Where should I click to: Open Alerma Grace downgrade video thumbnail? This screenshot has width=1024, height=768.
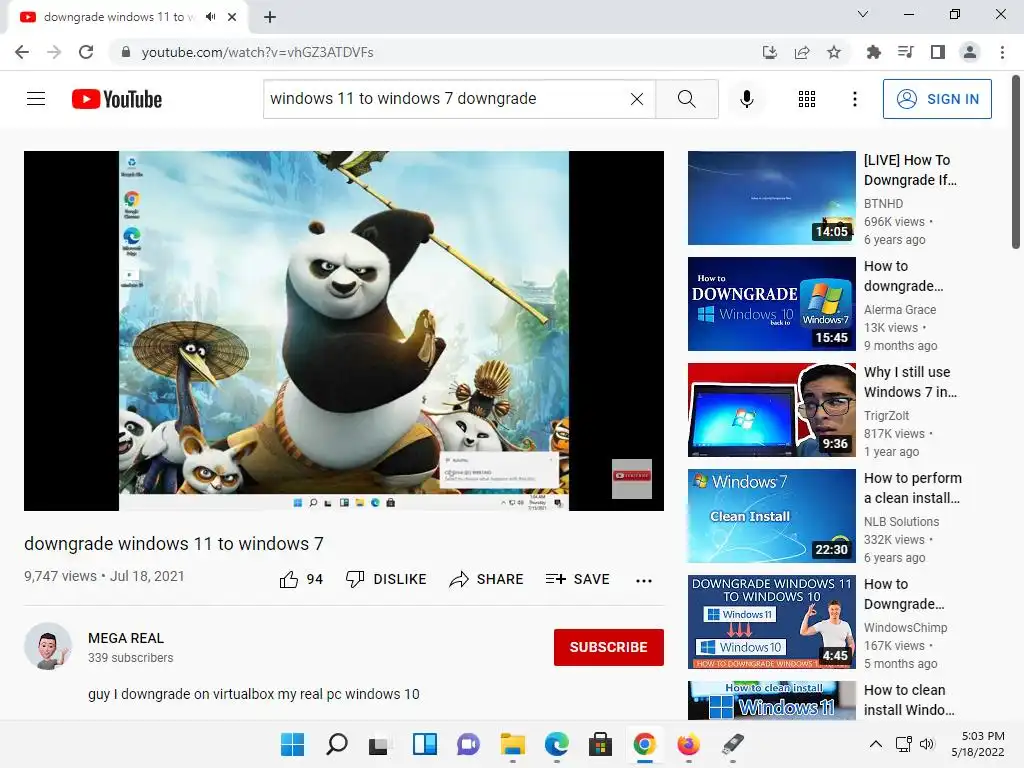[771, 304]
